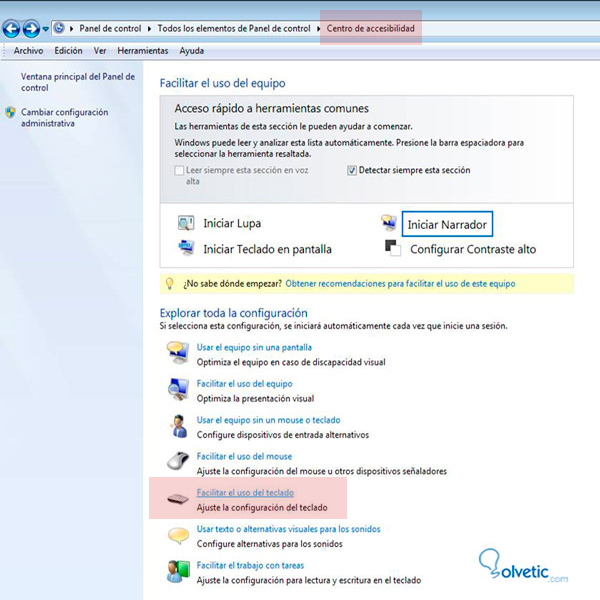Click Explorar toda la configuración heading
Viewport: 600px width, 600px height.
[x=233, y=313]
